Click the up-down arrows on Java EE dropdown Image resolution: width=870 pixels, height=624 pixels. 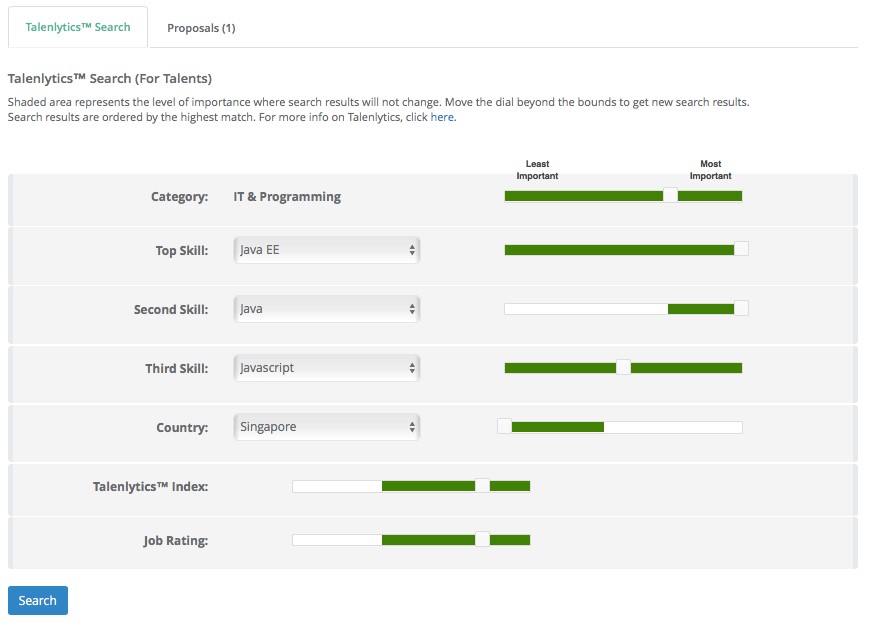[412, 250]
